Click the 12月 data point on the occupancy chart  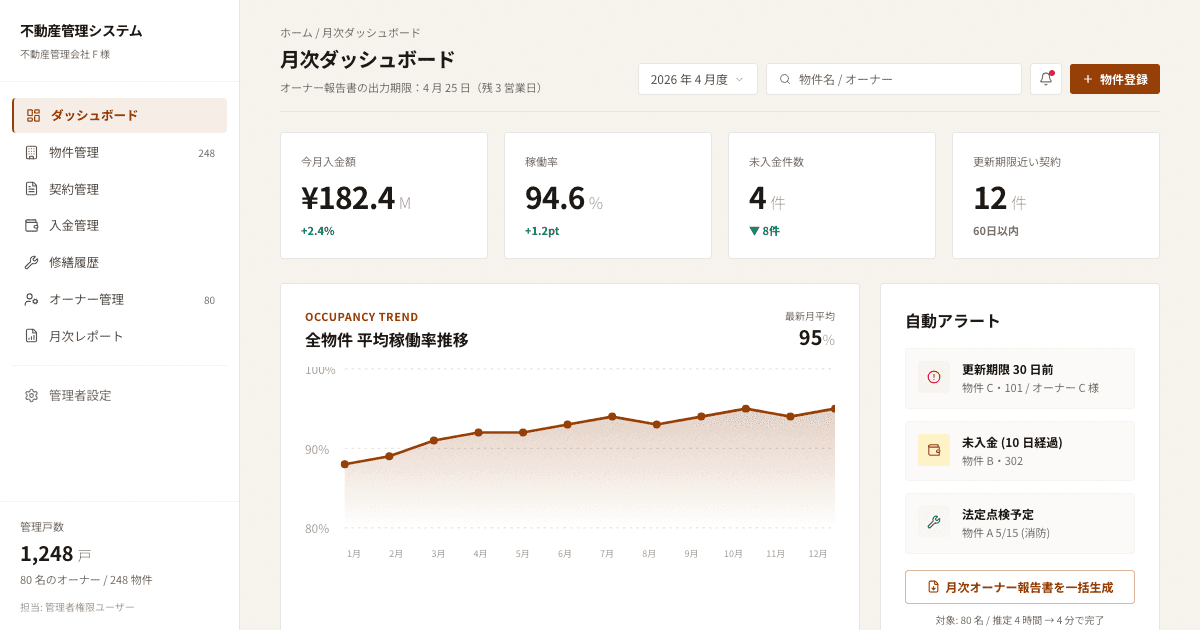[x=834, y=407]
